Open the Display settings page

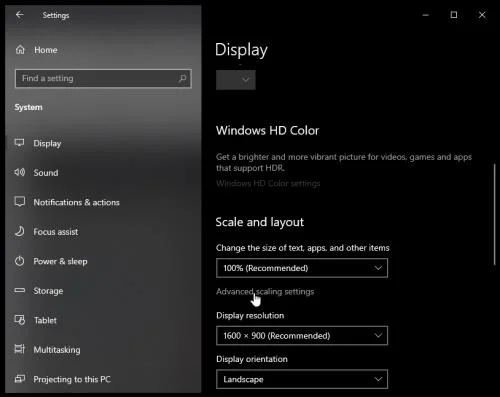click(x=103, y=143)
